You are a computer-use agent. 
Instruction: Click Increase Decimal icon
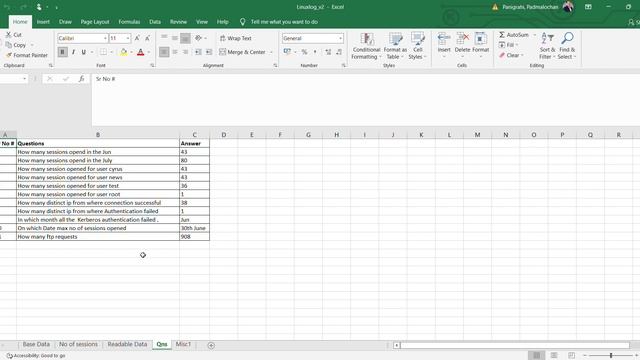point(328,52)
